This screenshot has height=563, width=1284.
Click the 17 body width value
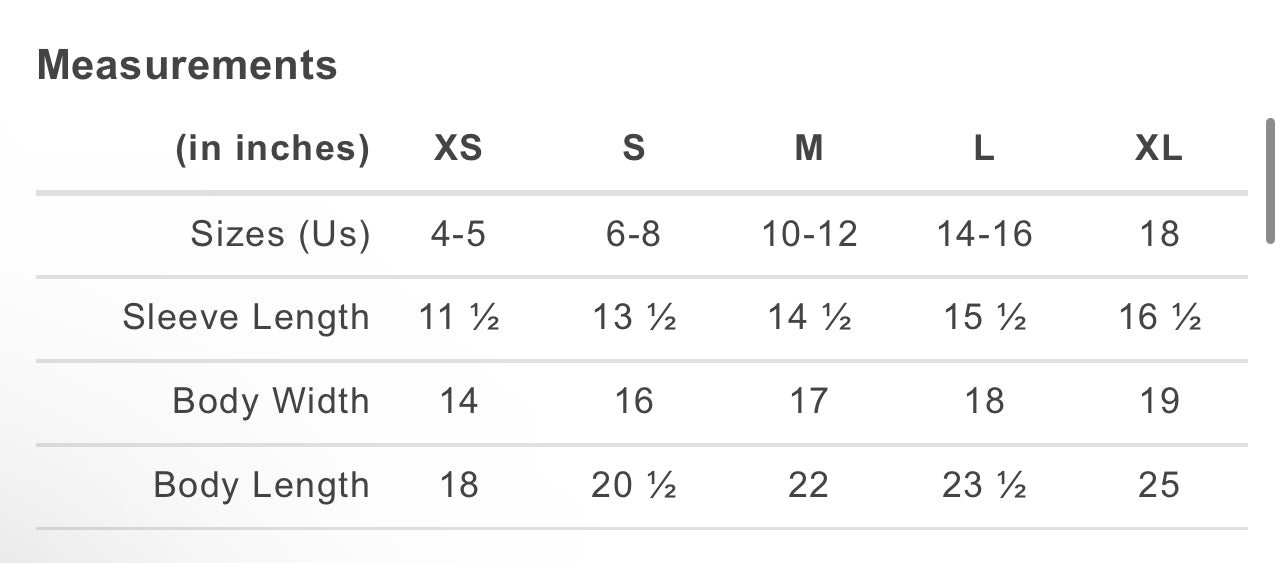pos(809,402)
